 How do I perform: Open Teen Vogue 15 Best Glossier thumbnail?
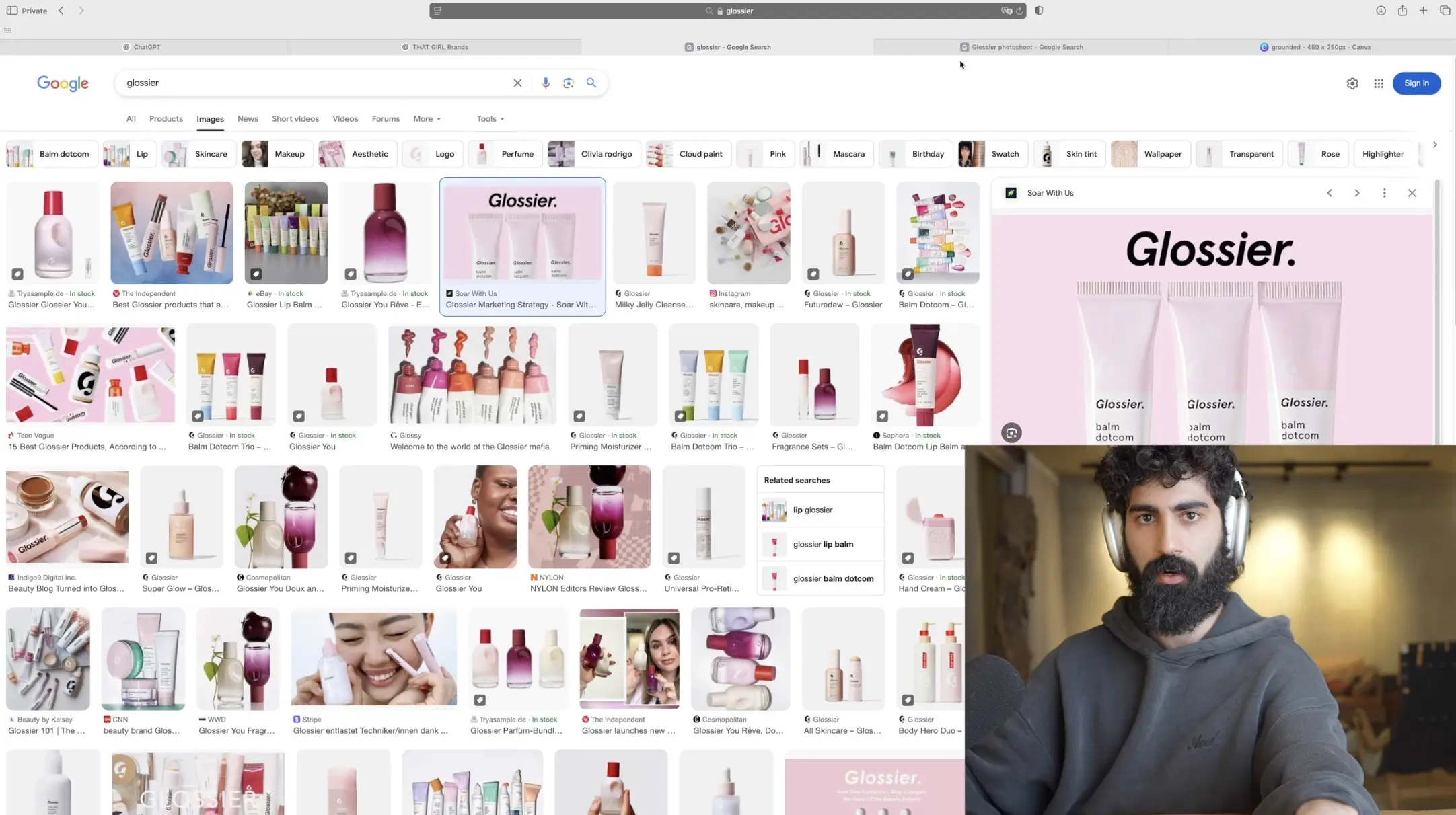90,375
